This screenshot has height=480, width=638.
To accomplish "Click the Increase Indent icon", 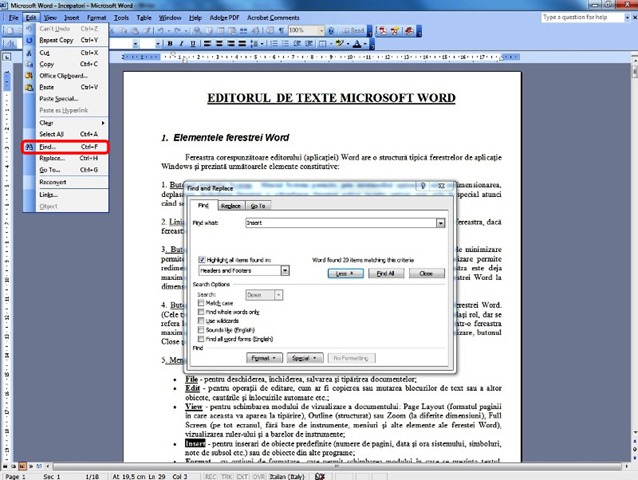I will 309,44.
